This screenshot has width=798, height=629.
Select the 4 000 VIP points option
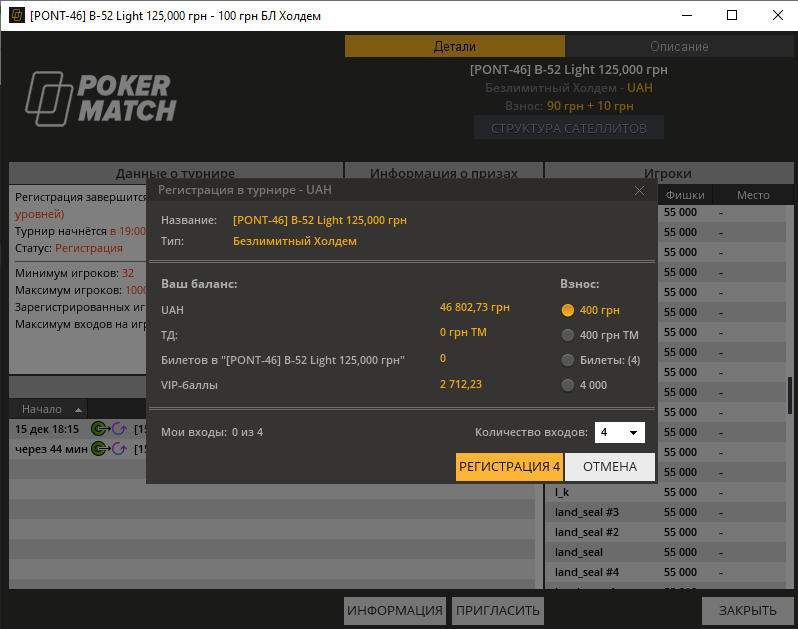tap(567, 385)
